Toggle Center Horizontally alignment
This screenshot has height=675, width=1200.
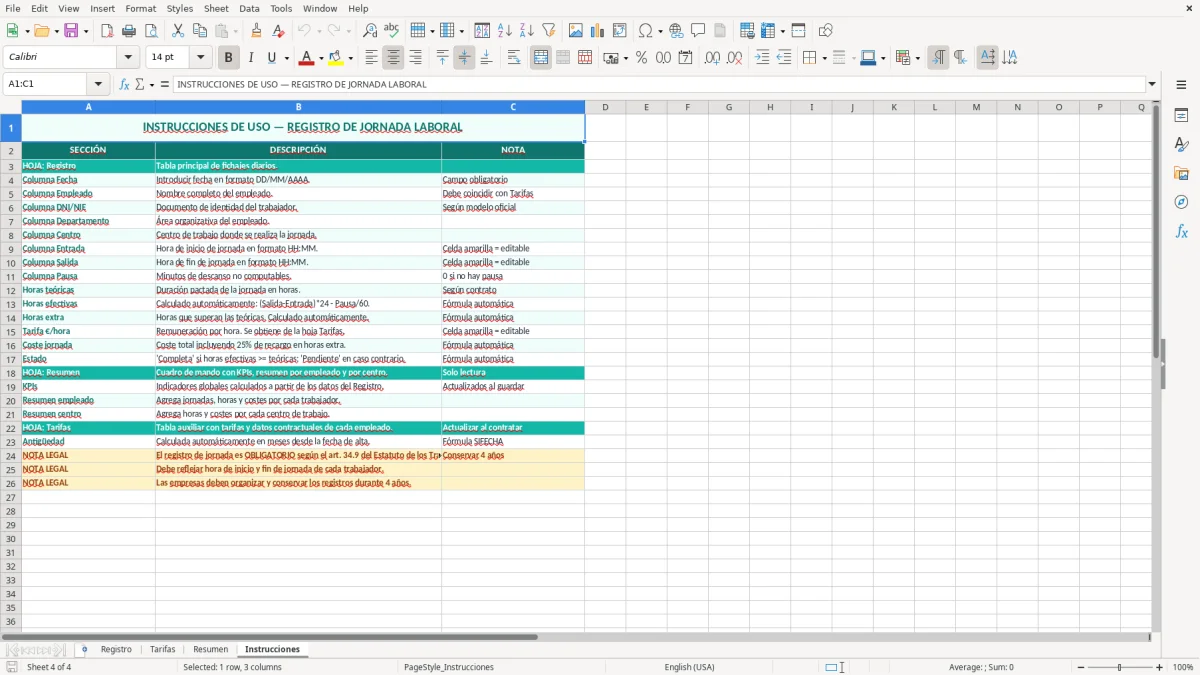pos(393,58)
